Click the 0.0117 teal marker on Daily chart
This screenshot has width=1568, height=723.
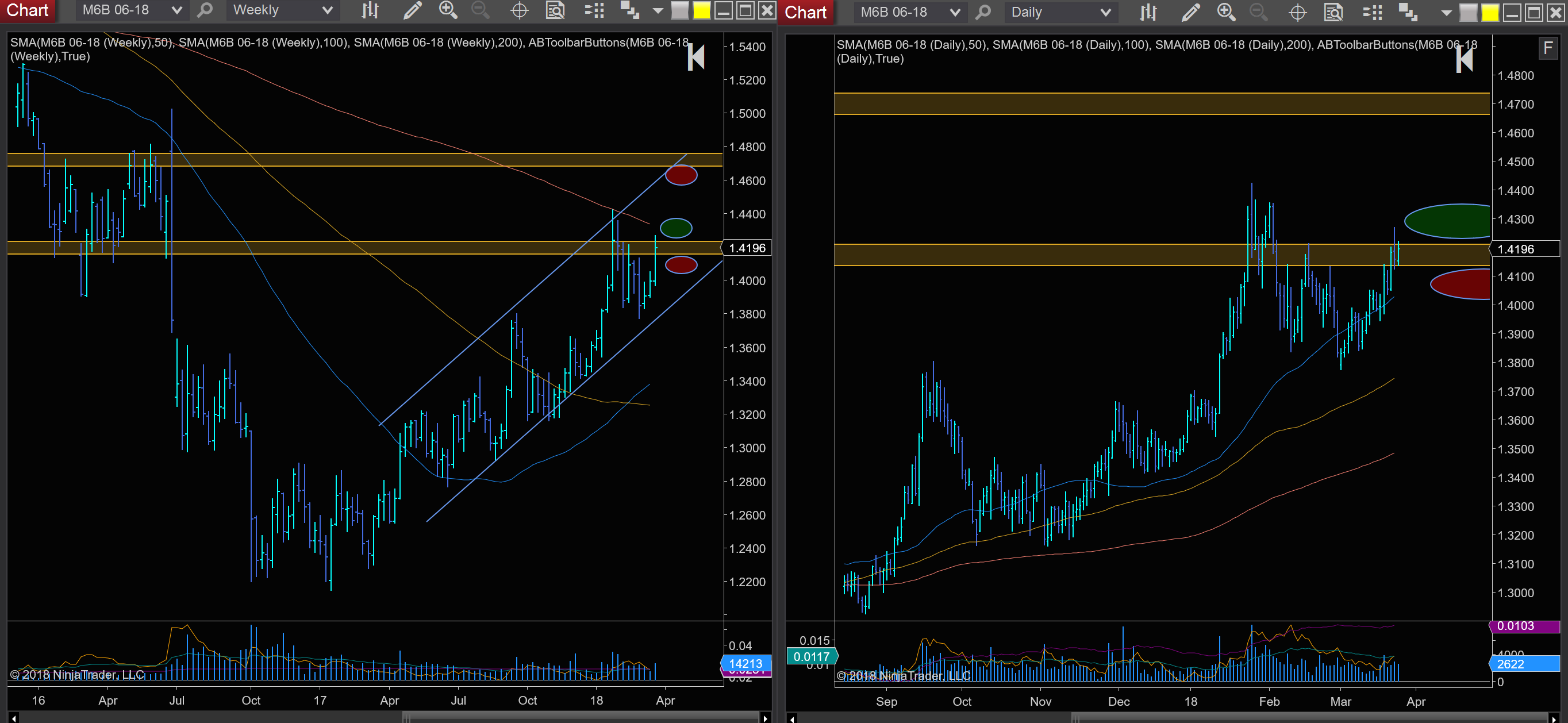click(812, 657)
